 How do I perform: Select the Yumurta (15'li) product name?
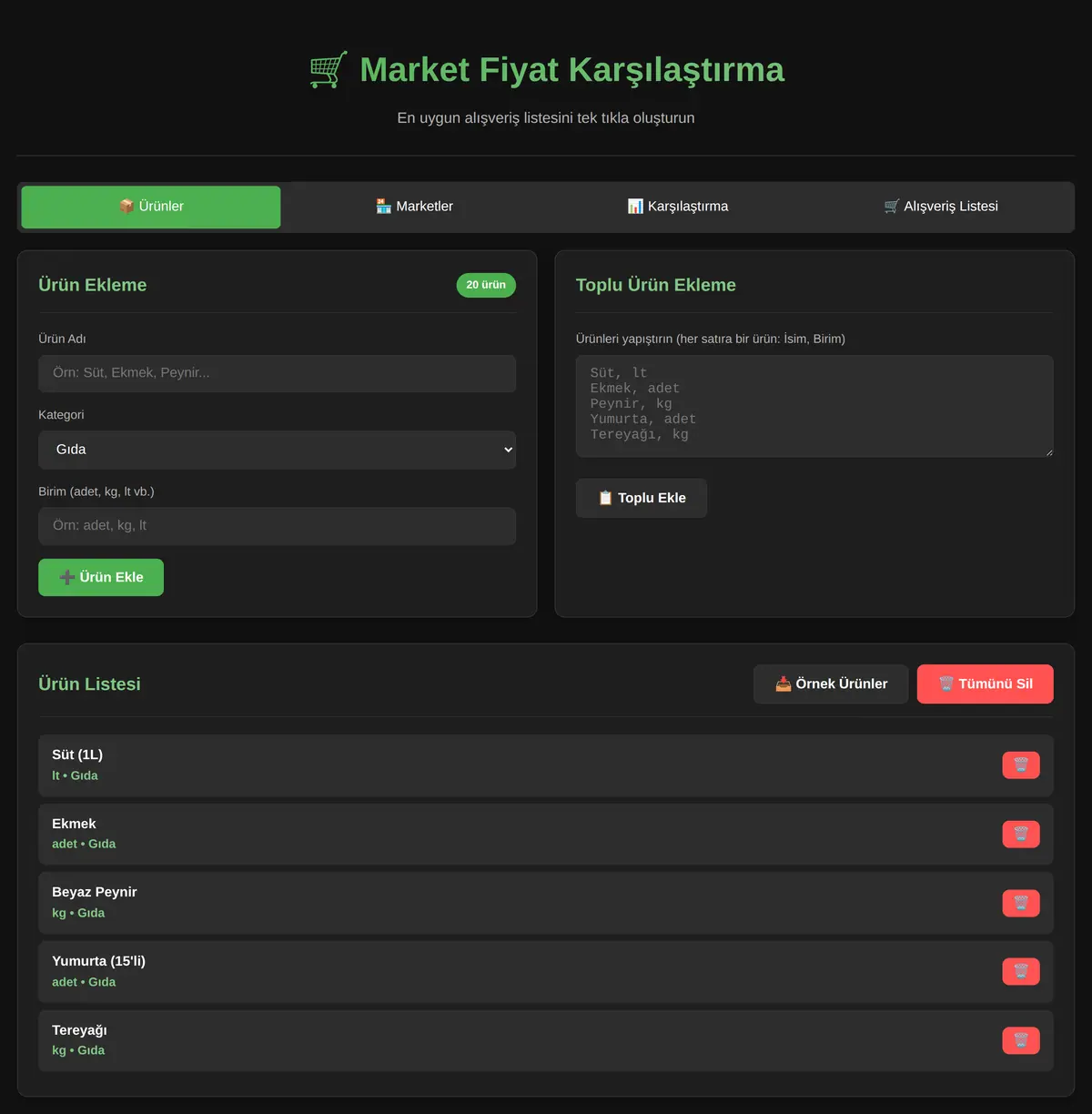click(98, 961)
